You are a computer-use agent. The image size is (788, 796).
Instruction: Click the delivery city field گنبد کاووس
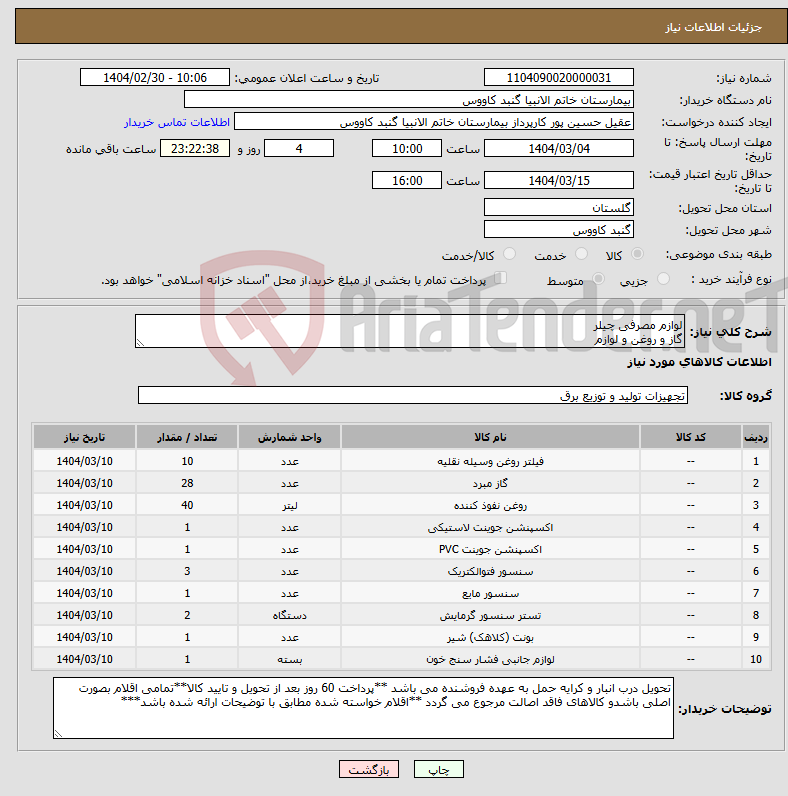click(x=559, y=229)
